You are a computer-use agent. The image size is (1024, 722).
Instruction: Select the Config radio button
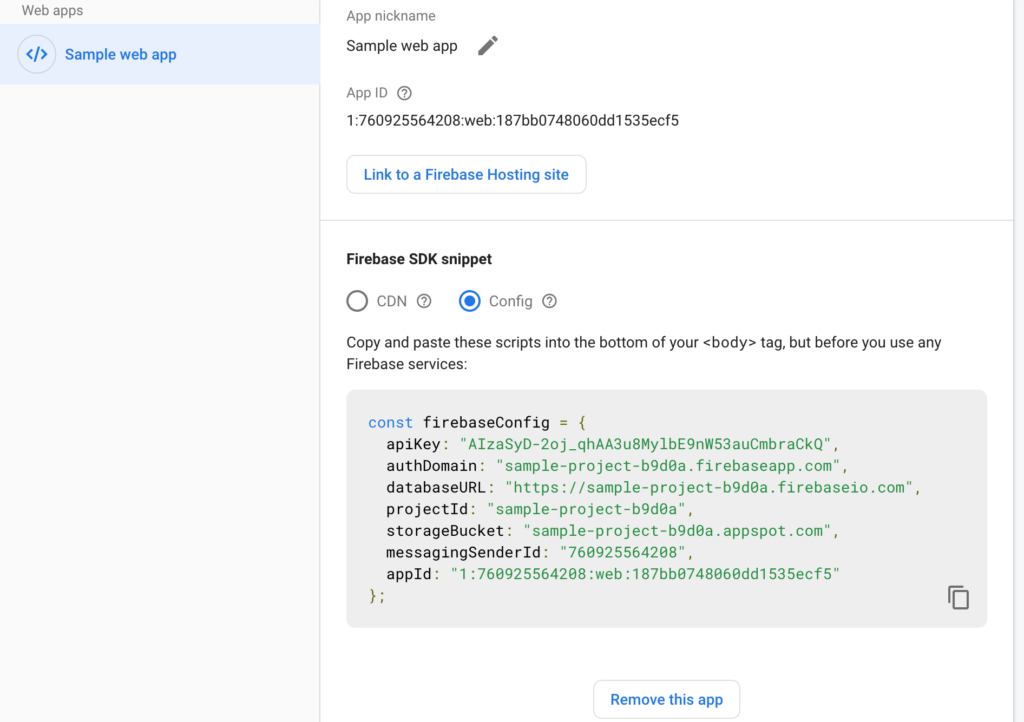tap(470, 301)
